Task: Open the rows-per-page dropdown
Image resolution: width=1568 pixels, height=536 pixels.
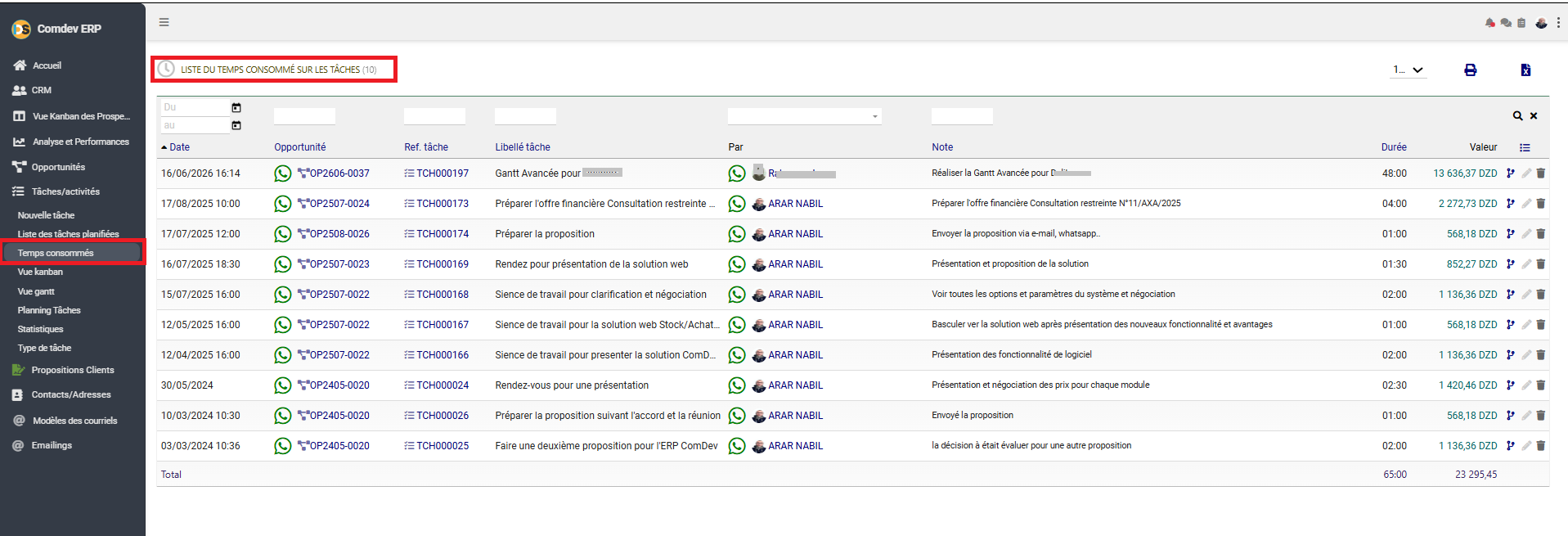Action: point(1409,70)
